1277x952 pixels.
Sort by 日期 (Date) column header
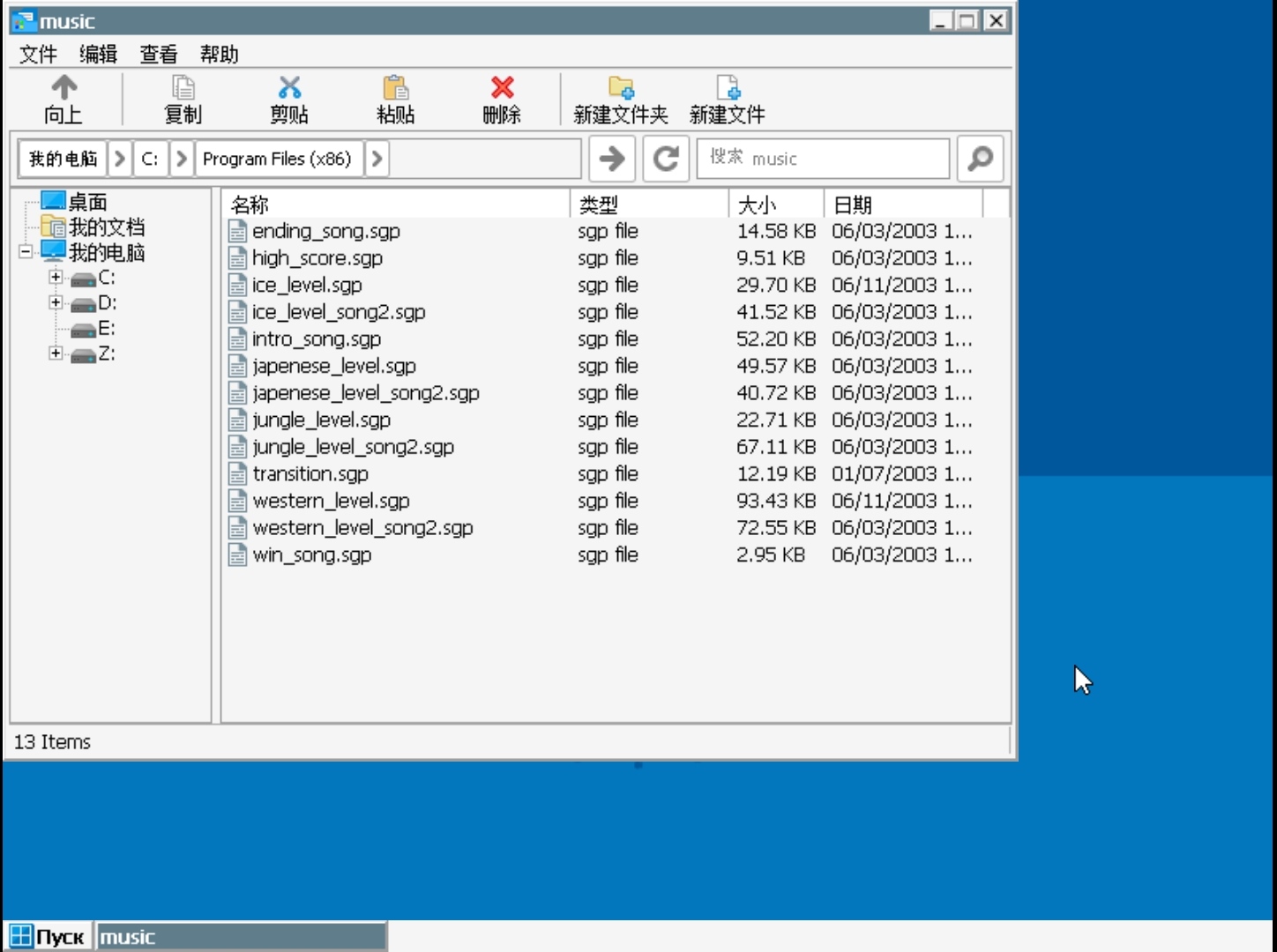point(903,205)
